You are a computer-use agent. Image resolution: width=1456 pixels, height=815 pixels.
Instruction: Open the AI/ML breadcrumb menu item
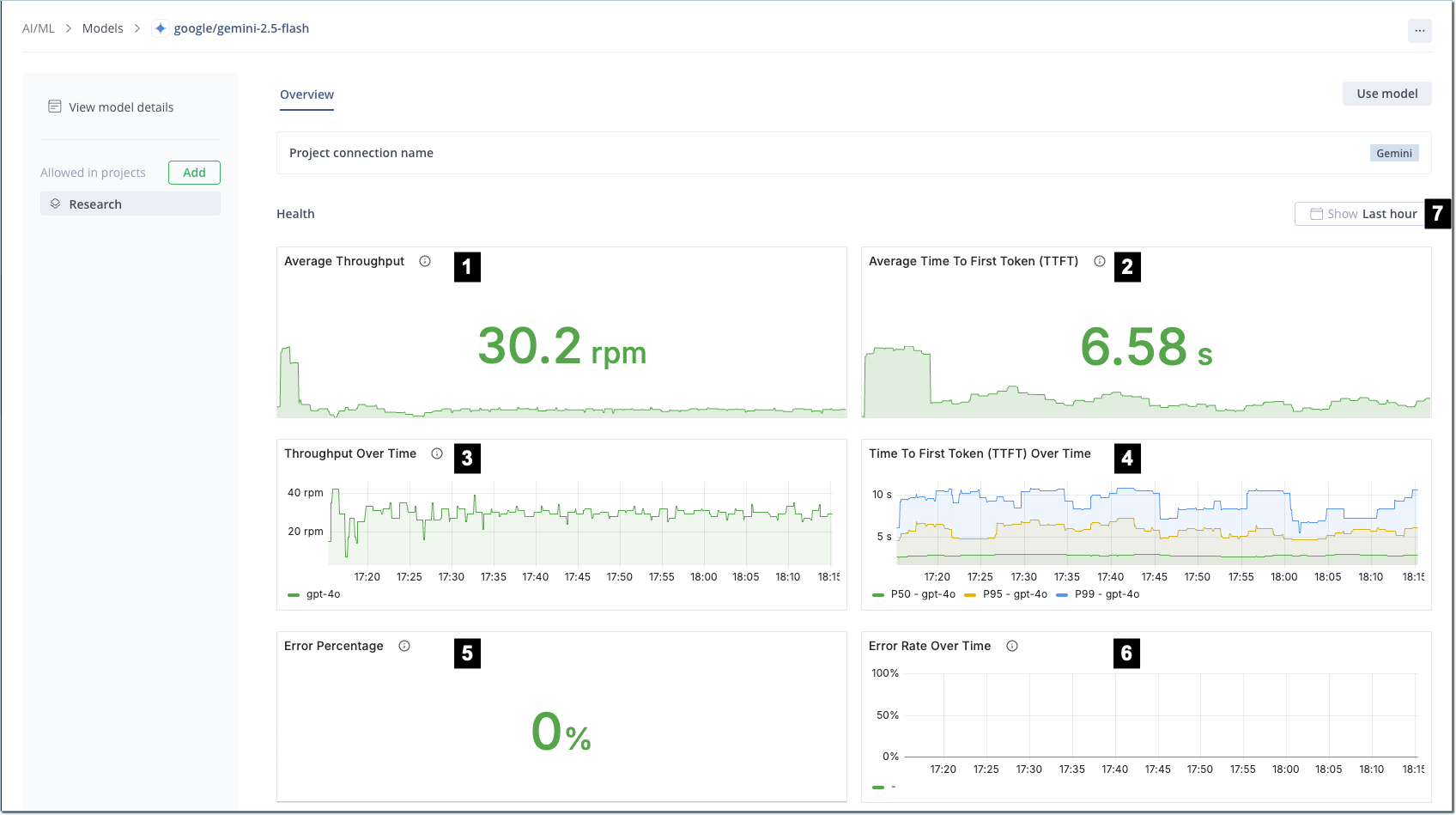click(39, 27)
